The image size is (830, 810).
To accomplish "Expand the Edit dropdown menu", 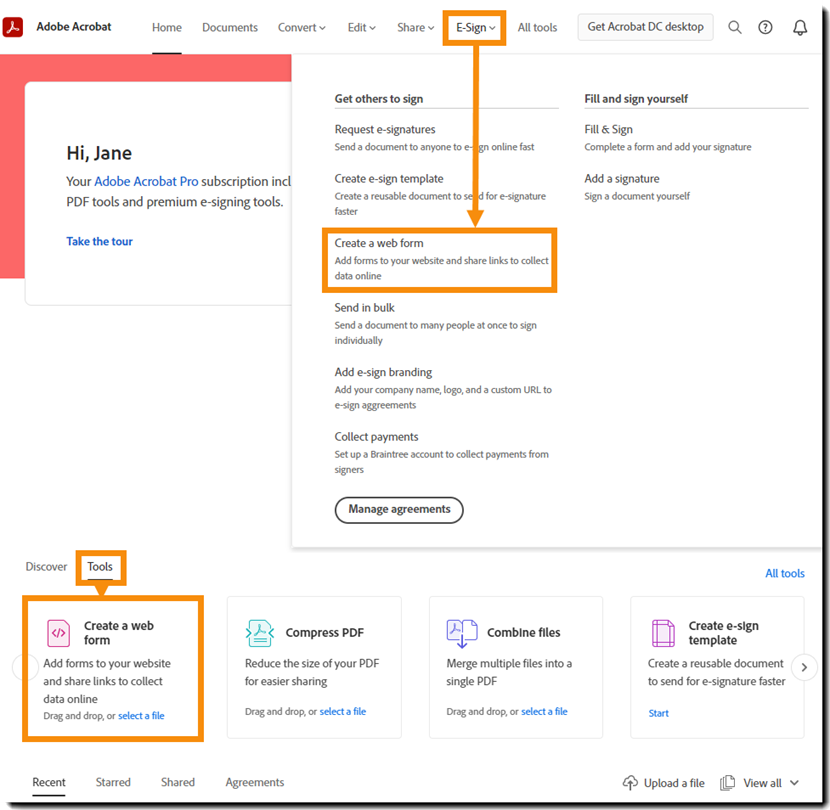I will [362, 28].
